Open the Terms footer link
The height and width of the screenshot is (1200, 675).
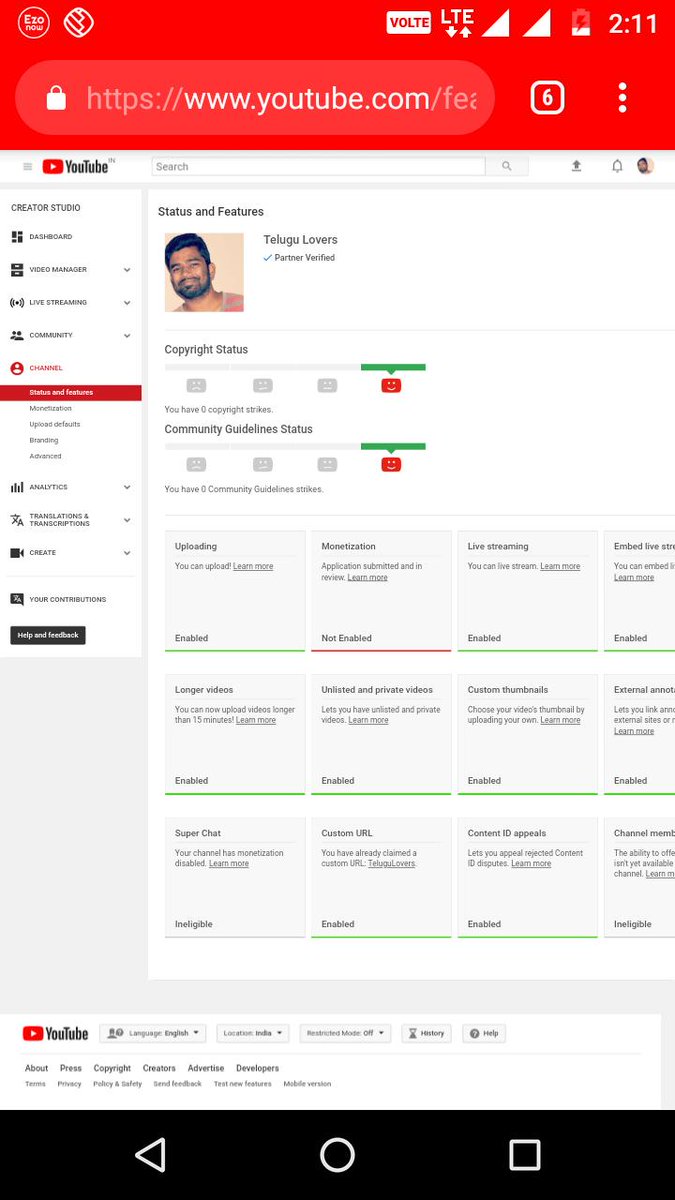(x=35, y=1084)
